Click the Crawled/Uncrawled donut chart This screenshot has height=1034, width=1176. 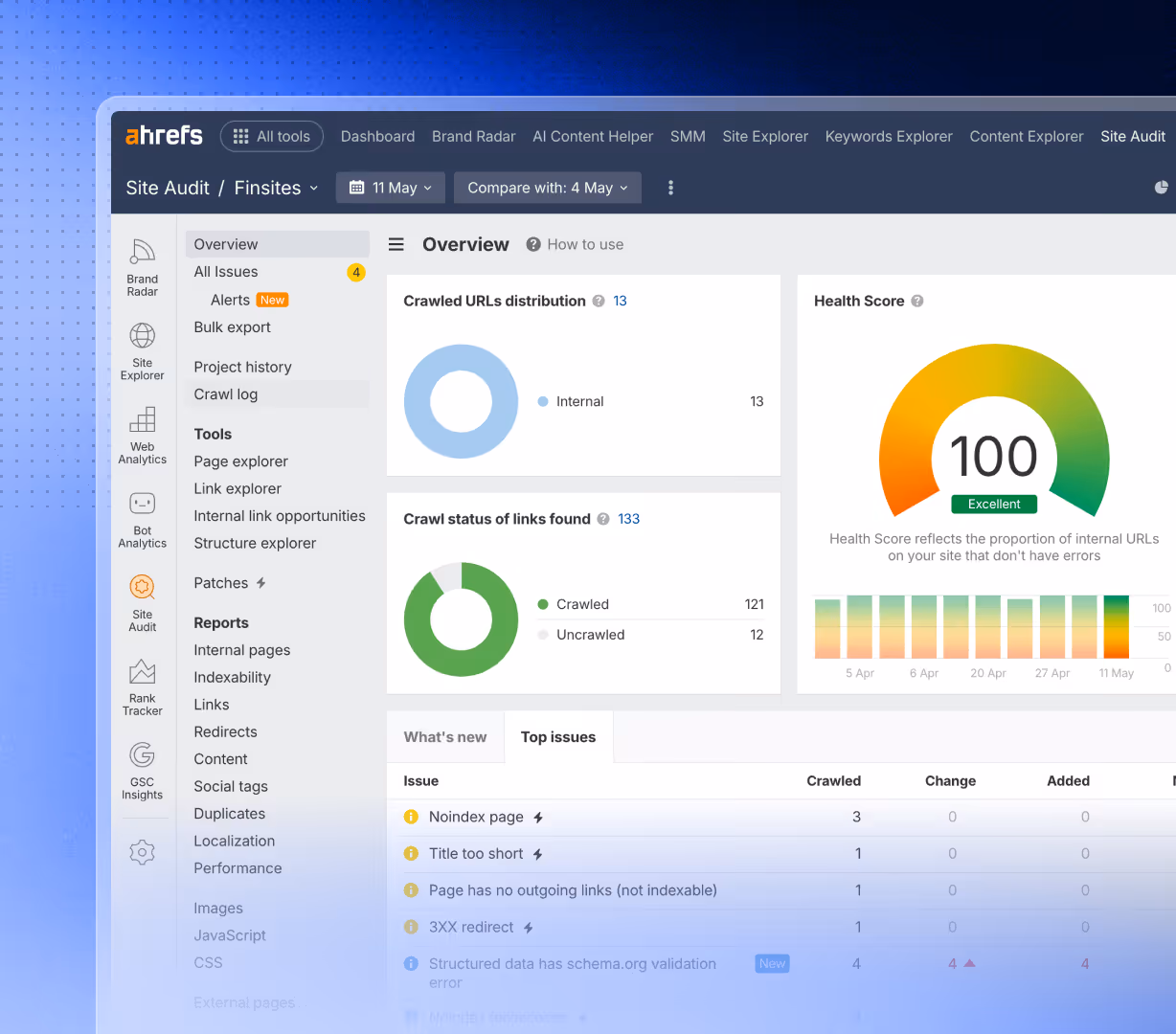point(461,619)
